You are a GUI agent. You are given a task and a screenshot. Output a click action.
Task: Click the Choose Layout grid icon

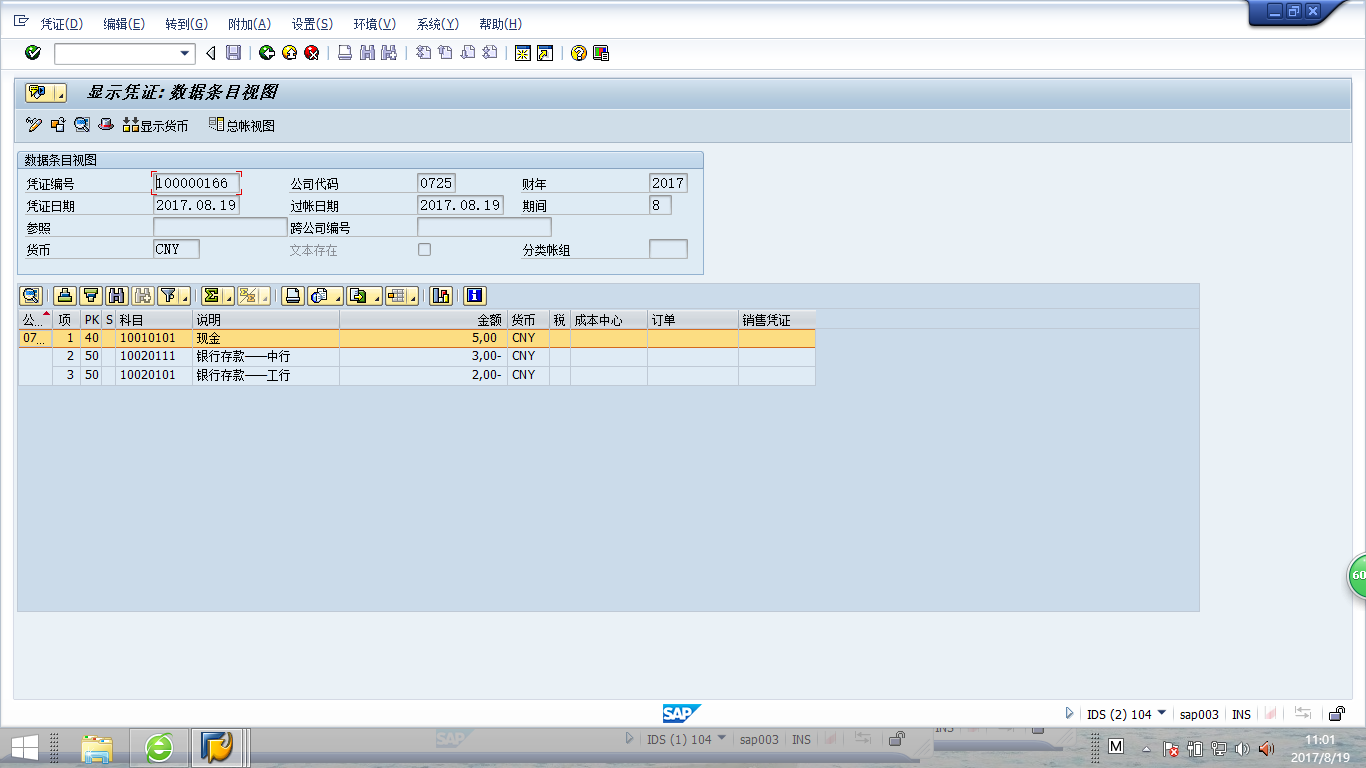coord(397,295)
